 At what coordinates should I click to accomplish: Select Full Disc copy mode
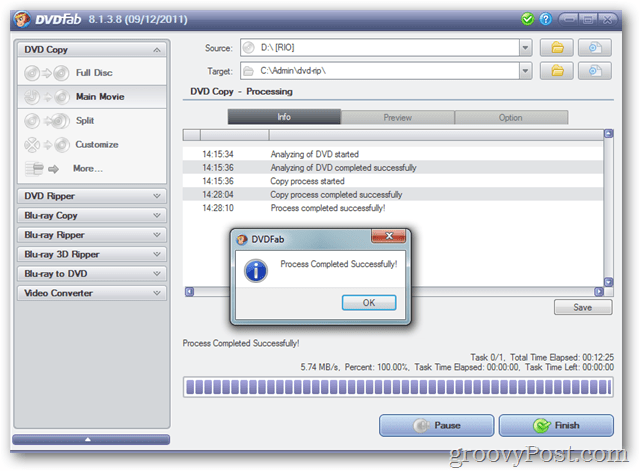[92, 73]
